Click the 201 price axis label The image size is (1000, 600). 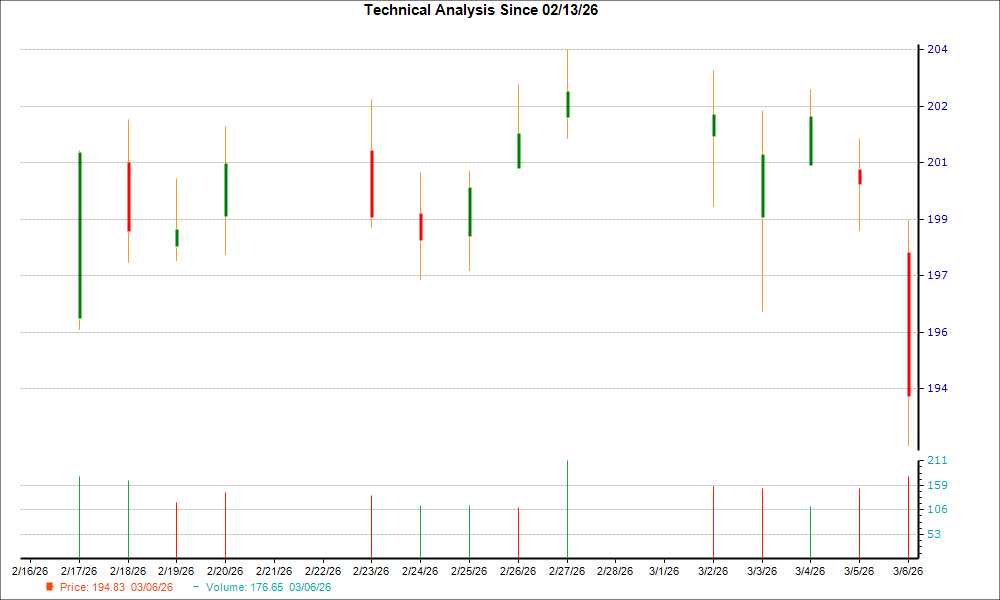(937, 163)
